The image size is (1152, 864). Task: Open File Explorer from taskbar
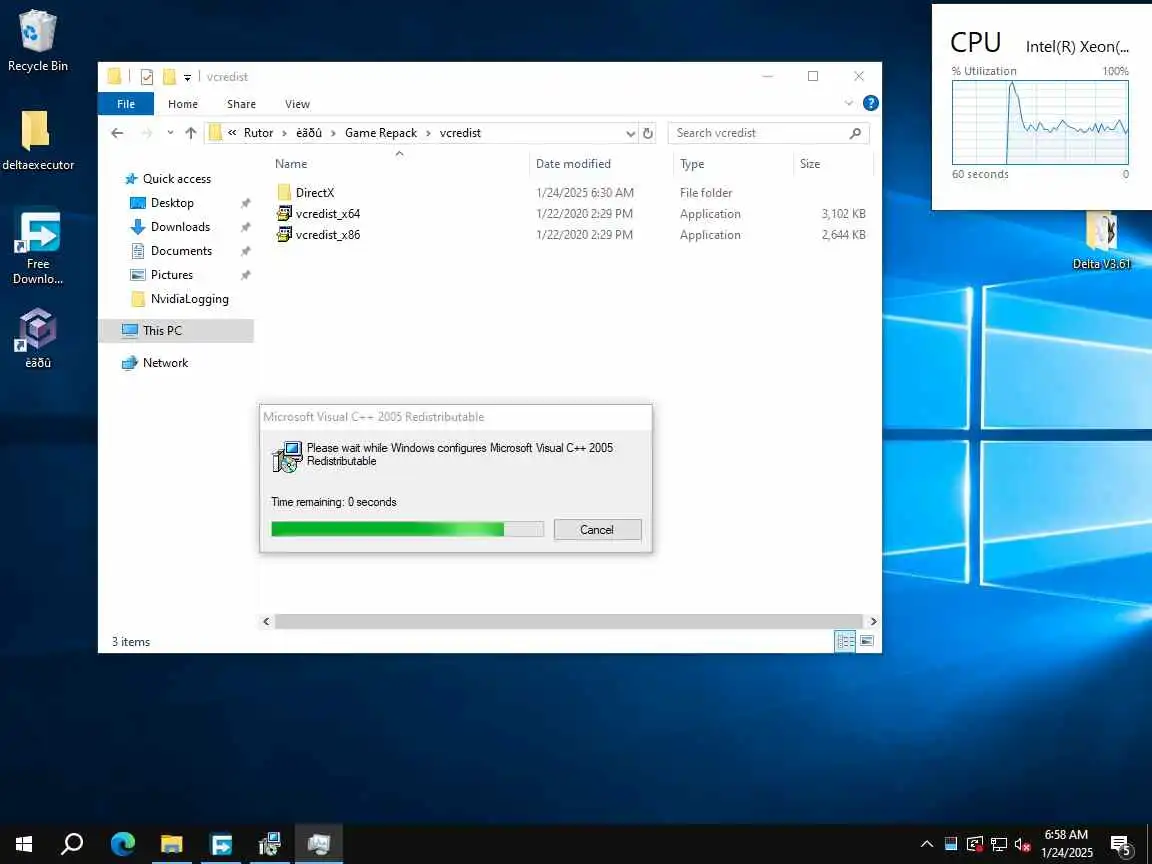[172, 843]
